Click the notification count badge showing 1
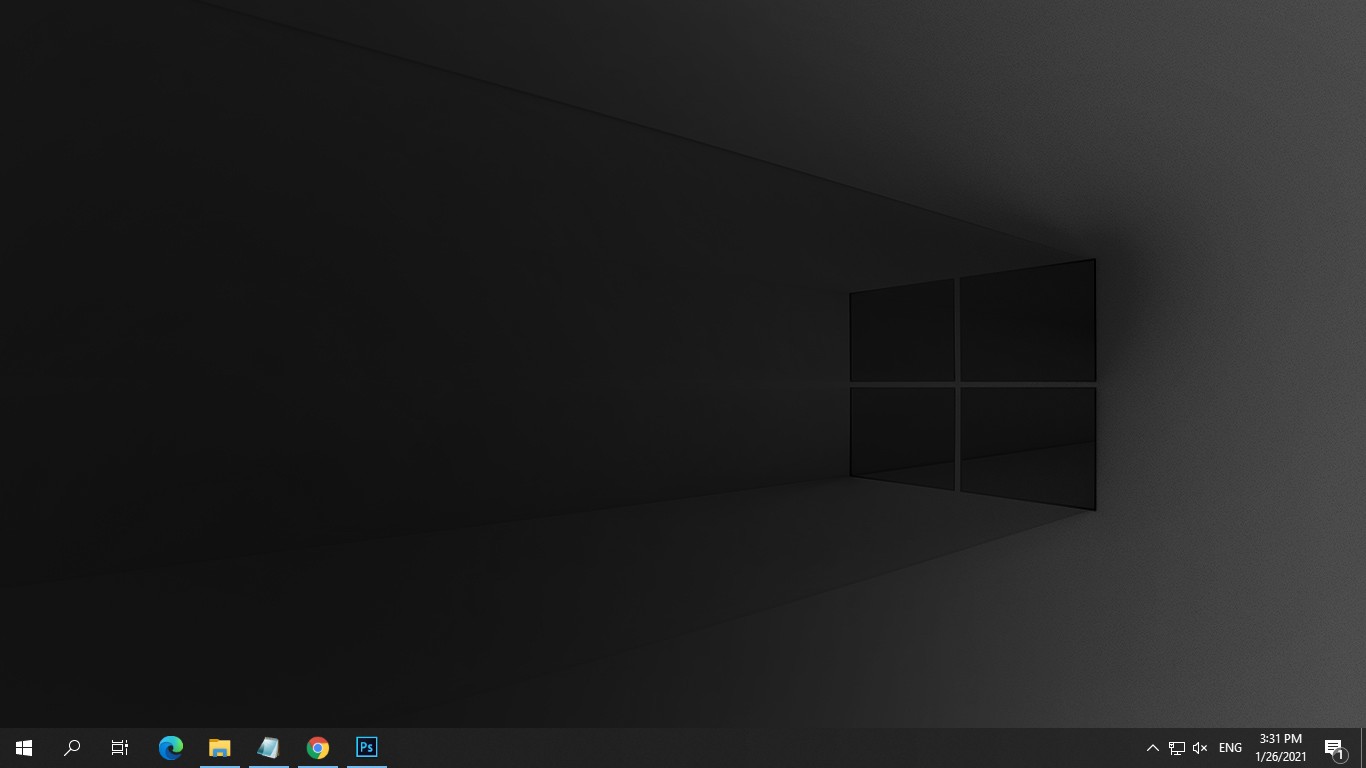 [x=1340, y=756]
